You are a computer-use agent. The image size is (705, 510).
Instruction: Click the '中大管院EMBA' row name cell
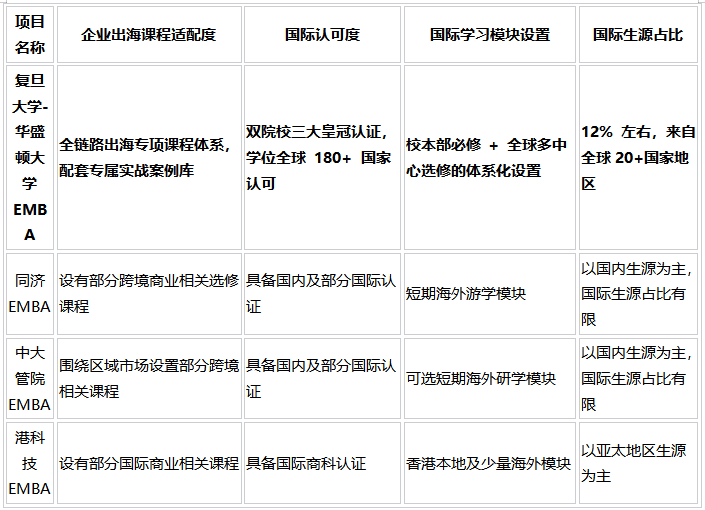[x=30, y=378]
